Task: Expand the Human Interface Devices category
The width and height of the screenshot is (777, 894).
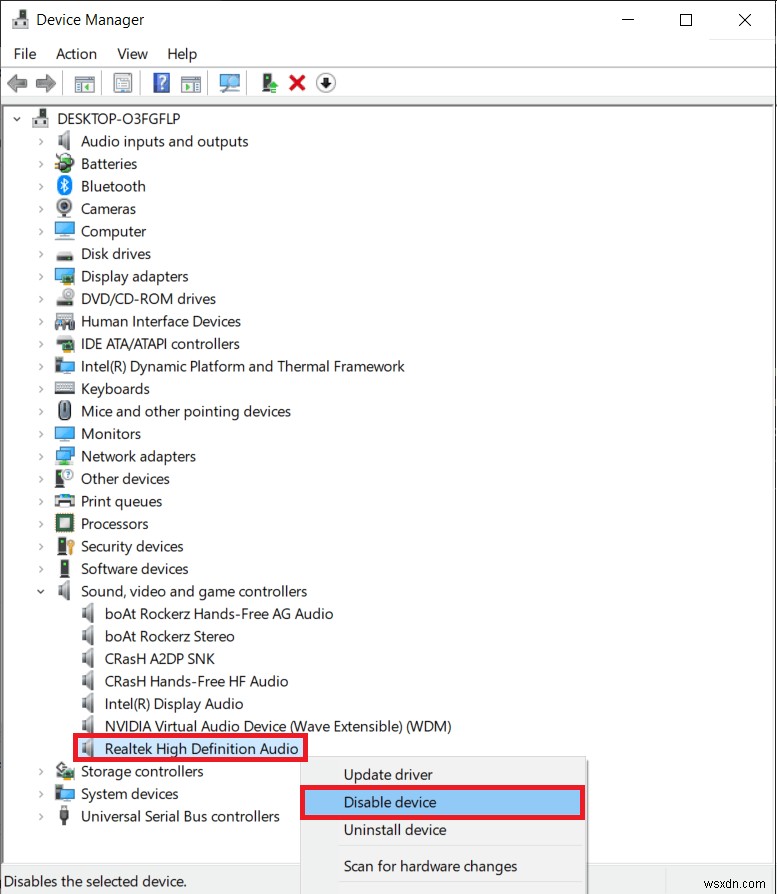Action: (40, 322)
